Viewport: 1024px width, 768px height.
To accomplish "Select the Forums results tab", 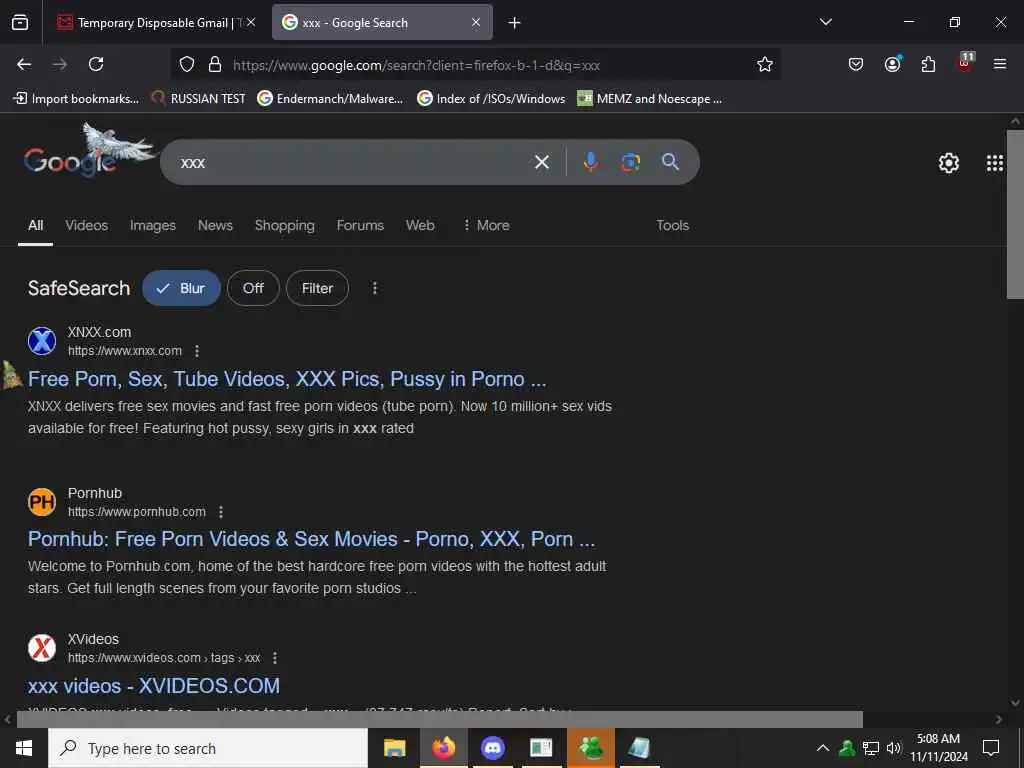I will (360, 225).
